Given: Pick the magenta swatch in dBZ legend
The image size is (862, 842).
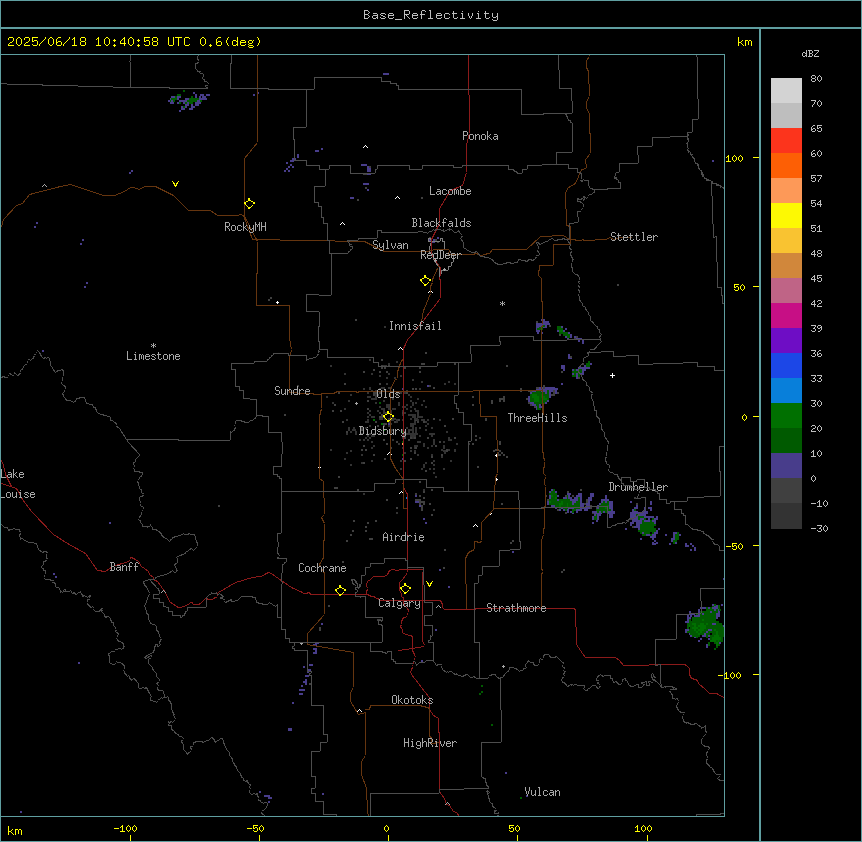Looking at the screenshot, I should [x=786, y=315].
